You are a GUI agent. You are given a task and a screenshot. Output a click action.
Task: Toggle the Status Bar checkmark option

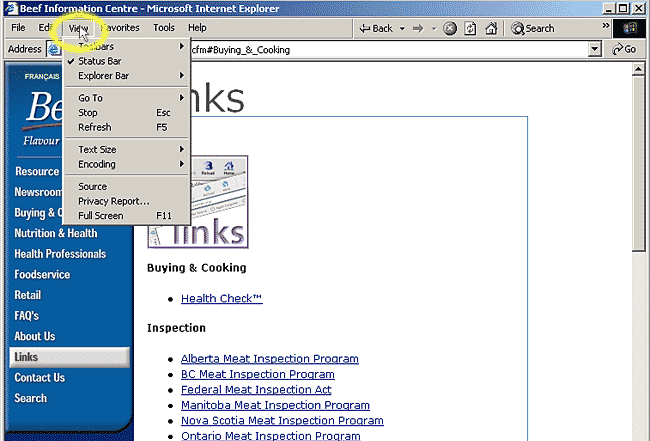pos(127,61)
